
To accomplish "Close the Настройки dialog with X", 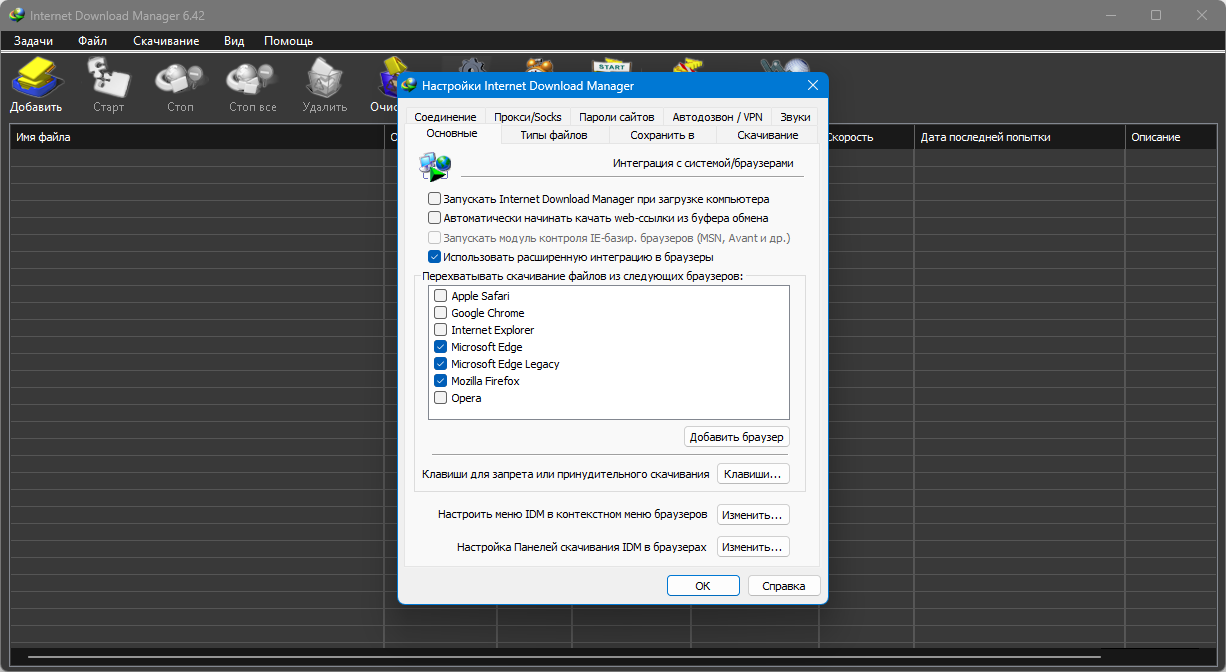I will click(812, 86).
